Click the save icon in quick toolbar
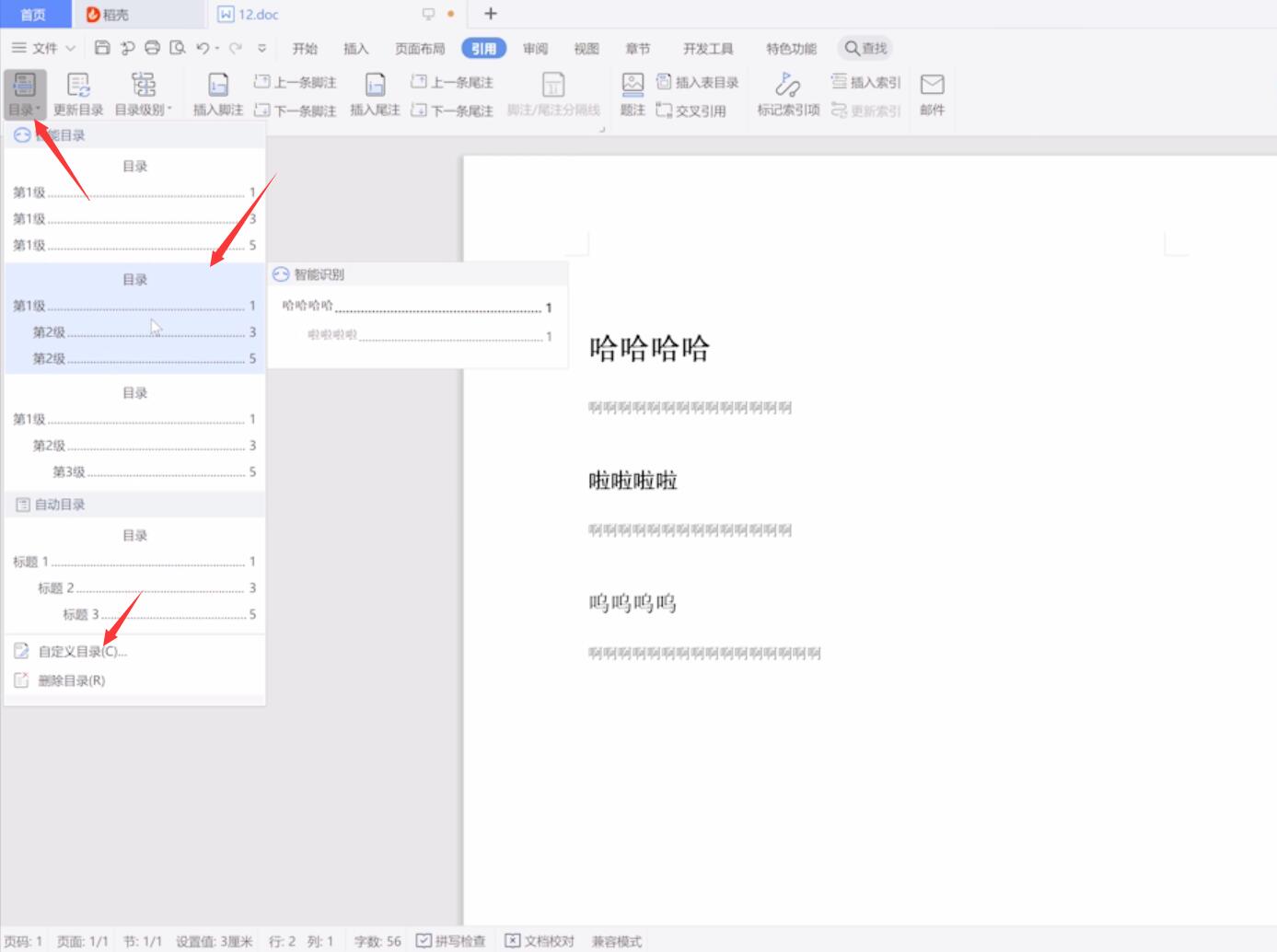The height and width of the screenshot is (952, 1277). click(102, 48)
